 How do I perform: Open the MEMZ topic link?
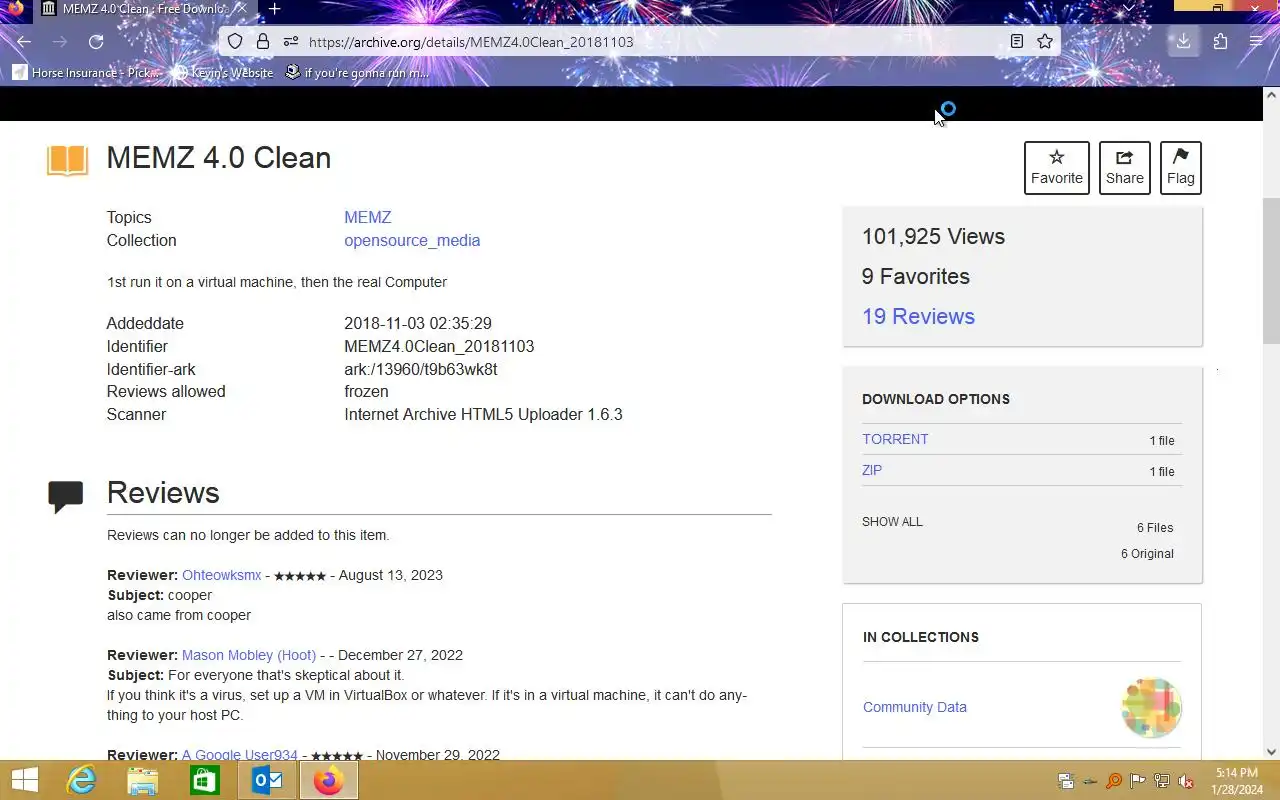[x=368, y=217]
